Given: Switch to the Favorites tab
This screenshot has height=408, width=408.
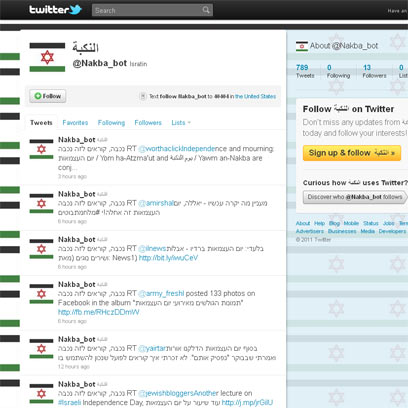Looking at the screenshot, I should pyautogui.click(x=75, y=123).
